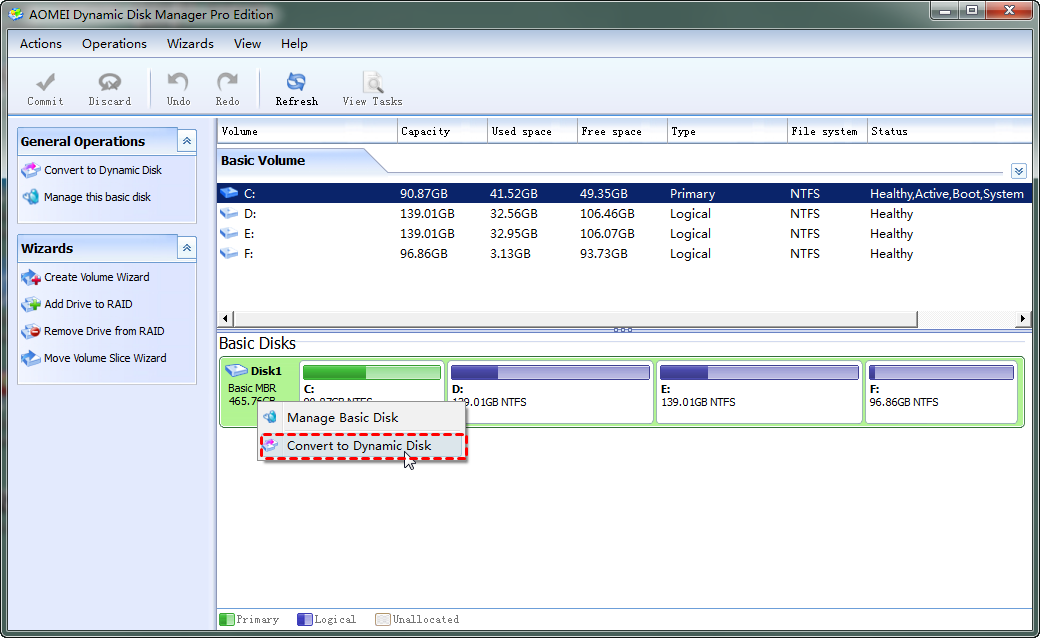Click the drive icon of volume C:
The width and height of the screenshot is (1040, 638).
pyautogui.click(x=229, y=193)
